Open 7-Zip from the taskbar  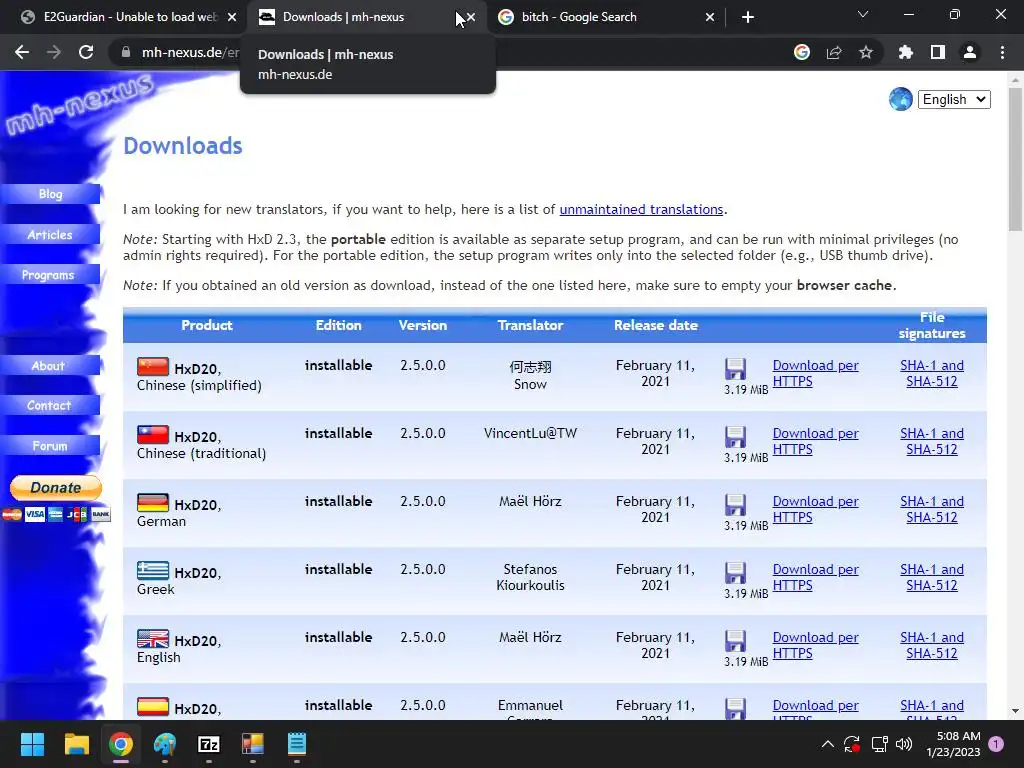pyautogui.click(x=208, y=744)
